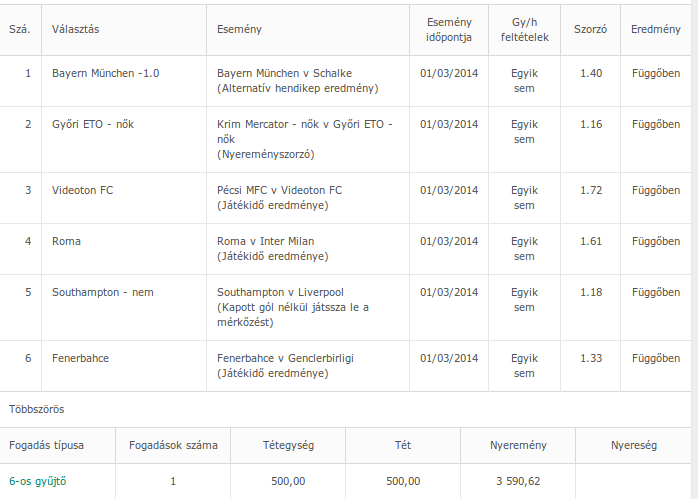698x499 pixels.
Task: Click the Szorzó column header
Action: 590,30
